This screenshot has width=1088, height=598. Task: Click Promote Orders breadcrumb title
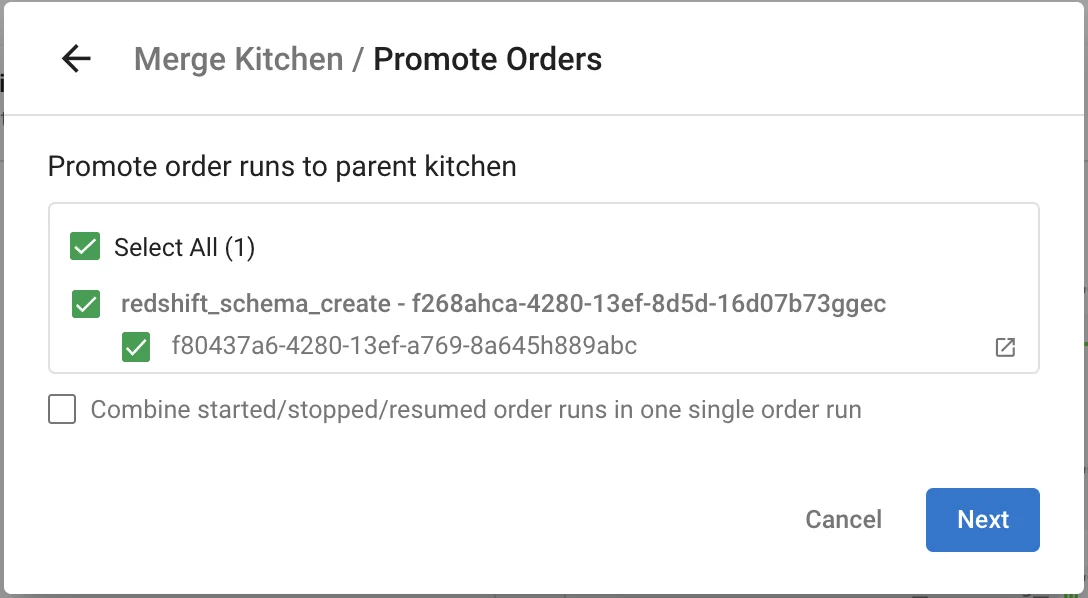pos(487,59)
